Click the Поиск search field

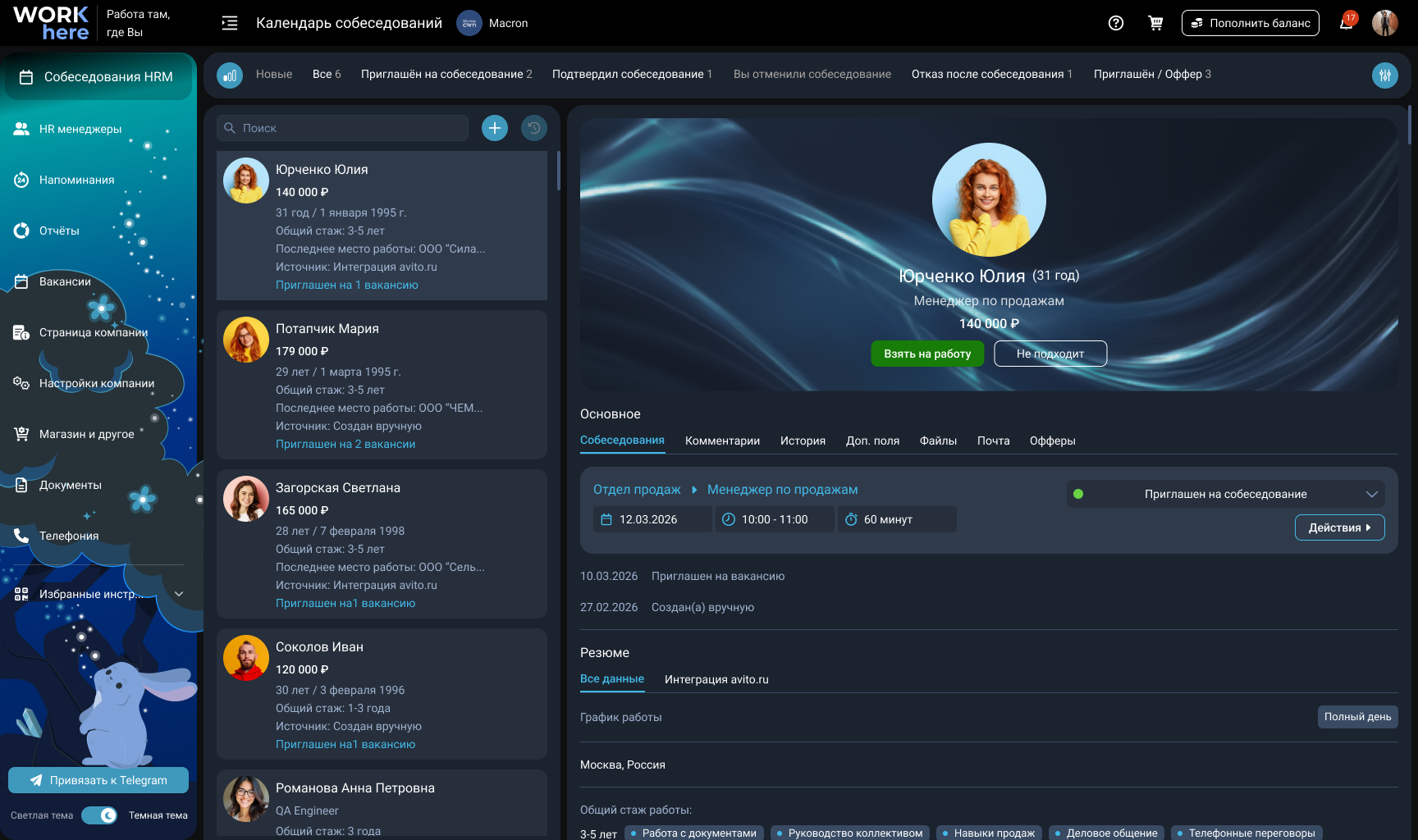[x=343, y=128]
